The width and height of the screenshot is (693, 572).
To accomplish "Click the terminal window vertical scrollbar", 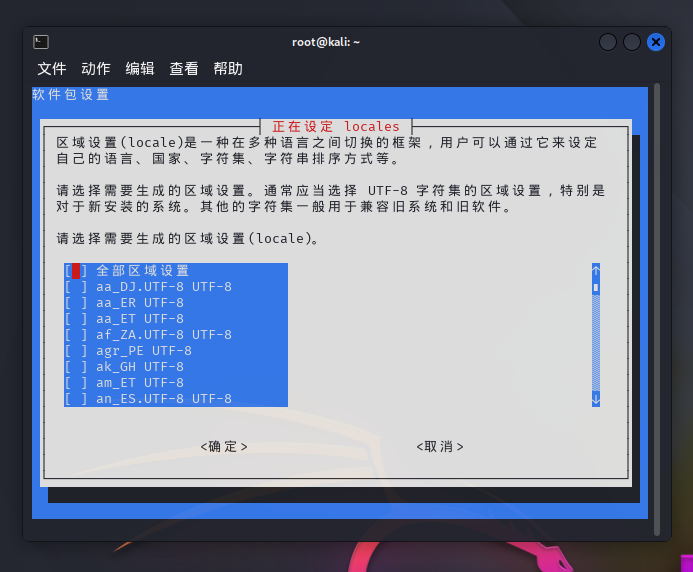I will point(657,309).
